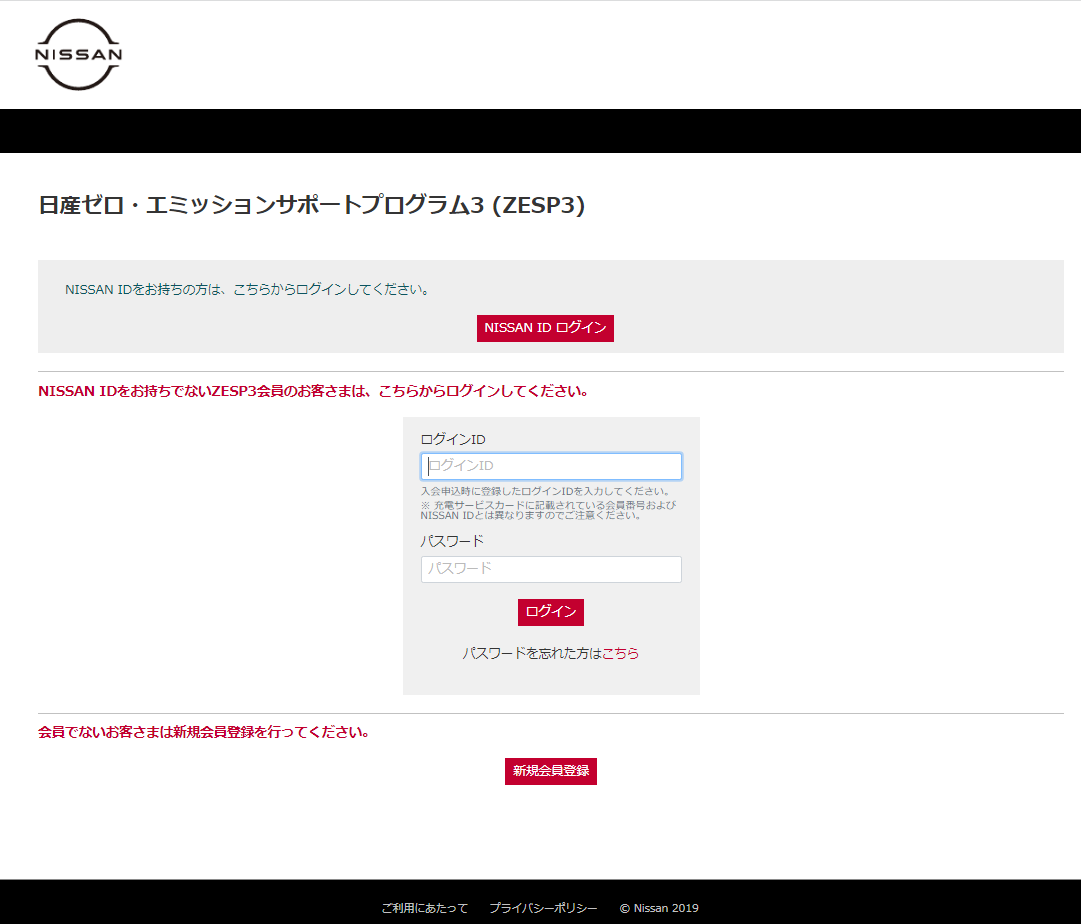
Task: Submit the form with the red ログイン button
Action: point(550,612)
